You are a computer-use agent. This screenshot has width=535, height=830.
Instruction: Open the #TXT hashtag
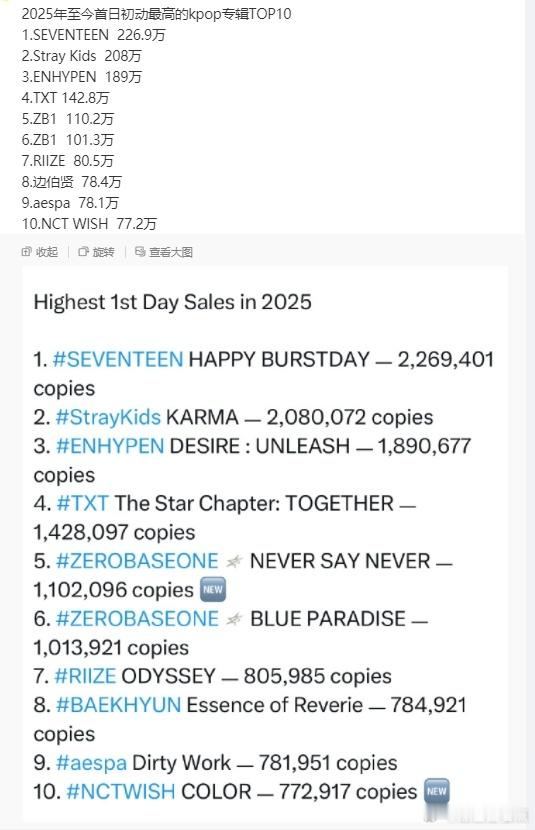83,503
